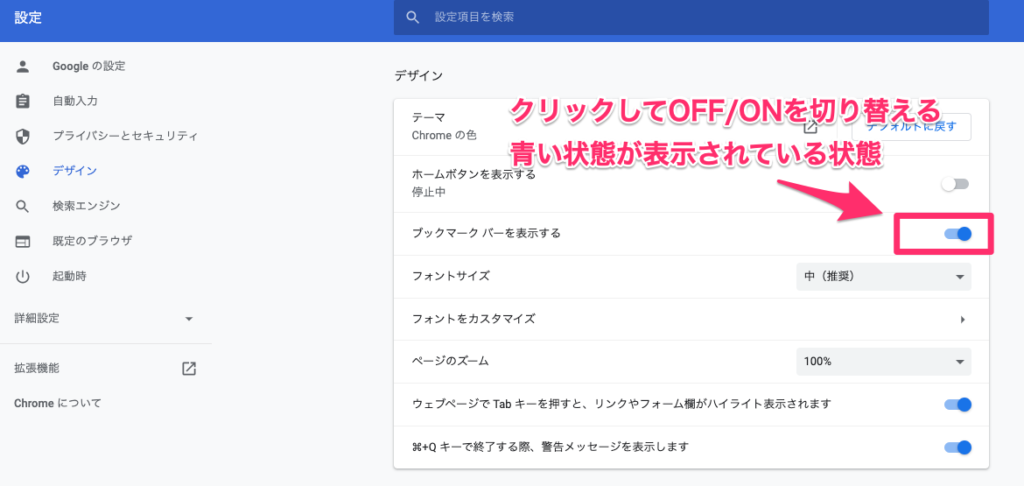1024x486 pixels.
Task: Enable the ホームボタンを表示する toggle
Action: (957, 184)
